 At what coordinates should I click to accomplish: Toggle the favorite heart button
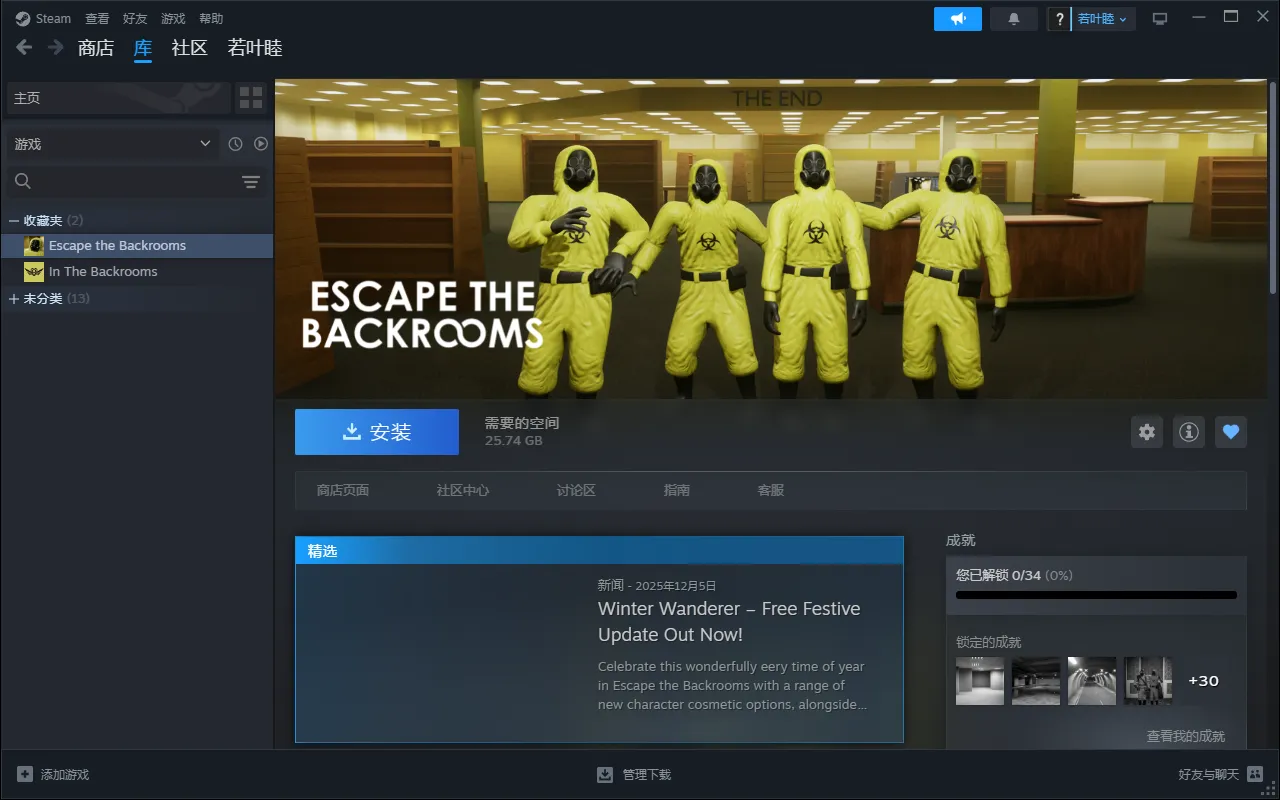click(1231, 432)
